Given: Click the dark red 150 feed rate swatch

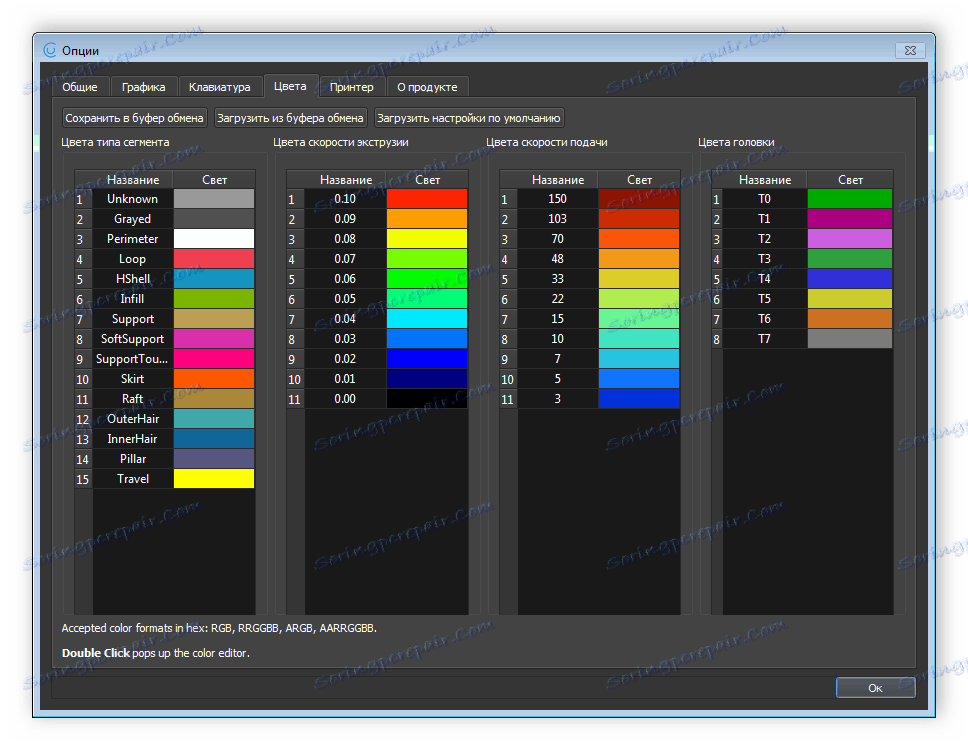Looking at the screenshot, I should [x=639, y=199].
